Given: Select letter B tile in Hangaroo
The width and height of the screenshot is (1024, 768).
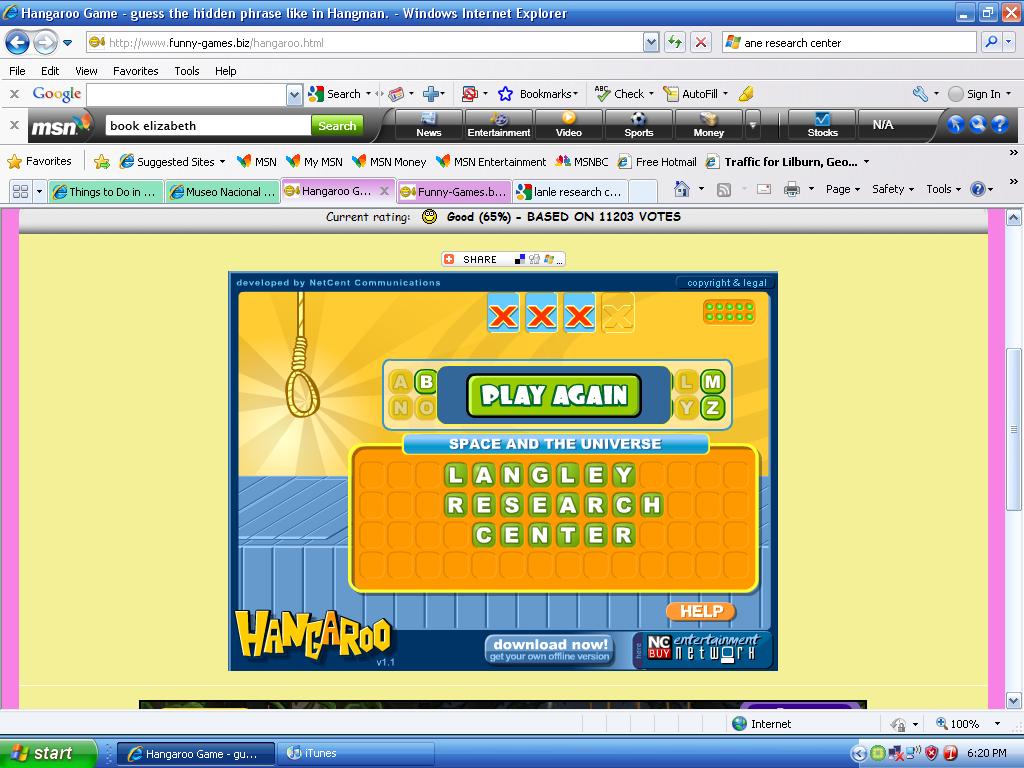Looking at the screenshot, I should [x=426, y=381].
